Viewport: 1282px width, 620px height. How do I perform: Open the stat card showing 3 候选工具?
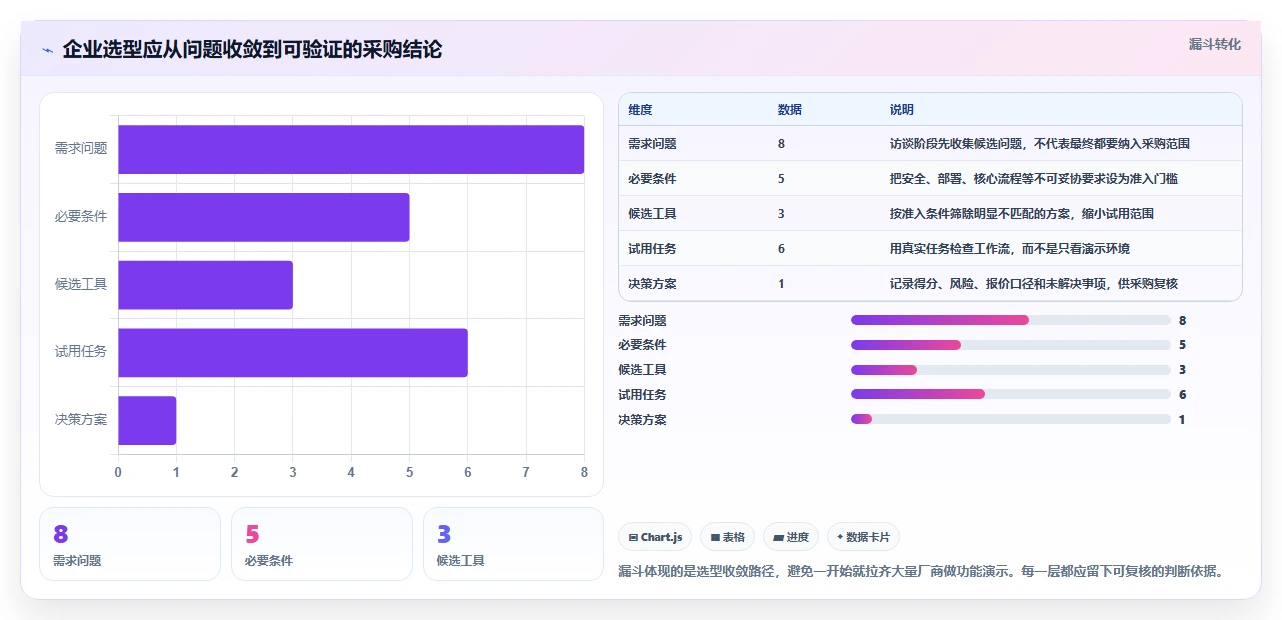click(514, 544)
